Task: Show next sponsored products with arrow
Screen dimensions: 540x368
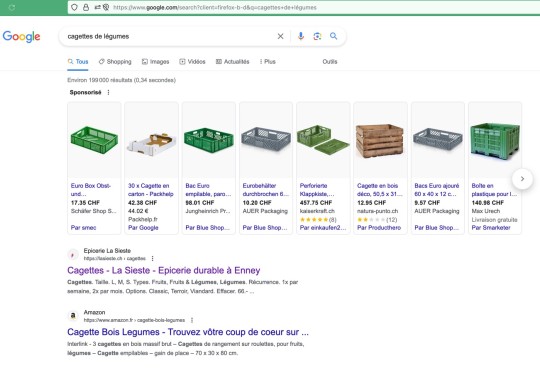Action: [x=522, y=179]
